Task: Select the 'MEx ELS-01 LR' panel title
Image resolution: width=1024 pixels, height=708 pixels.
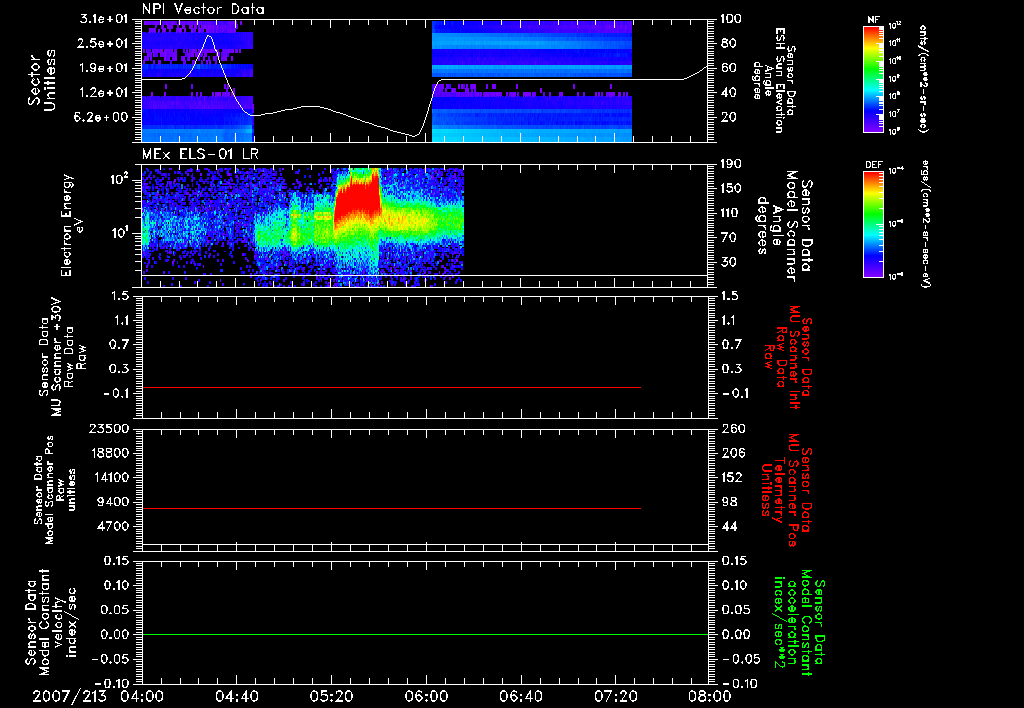Action: (x=200, y=154)
